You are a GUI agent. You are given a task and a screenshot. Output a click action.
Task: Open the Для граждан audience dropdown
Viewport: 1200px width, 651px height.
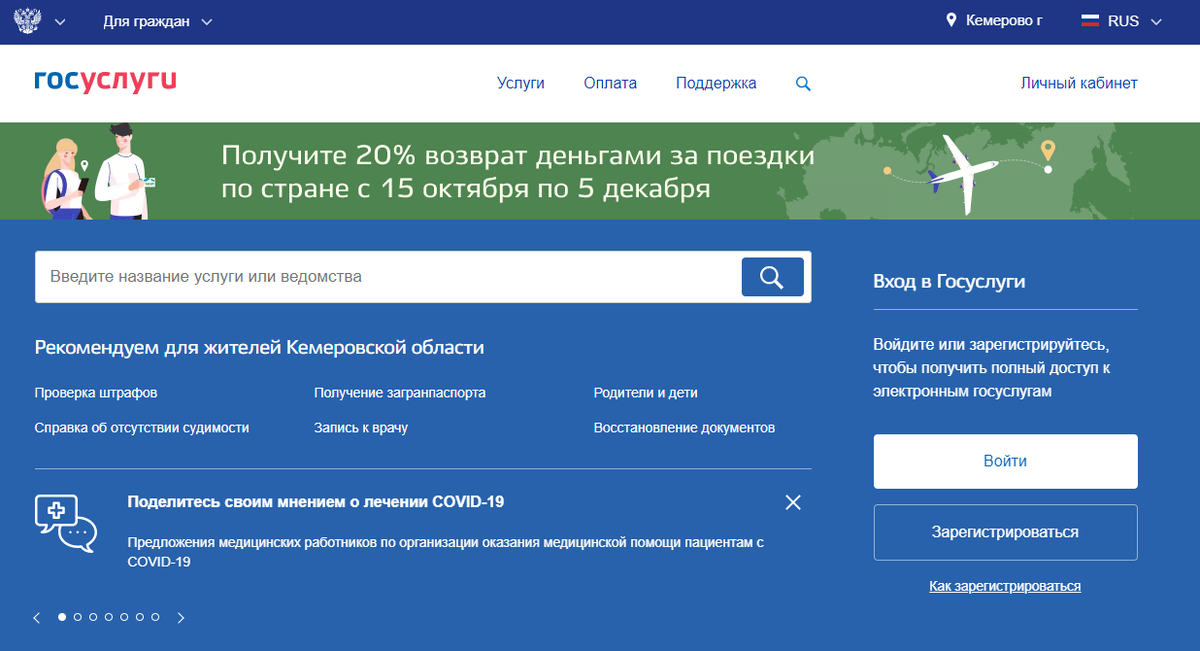pos(158,21)
